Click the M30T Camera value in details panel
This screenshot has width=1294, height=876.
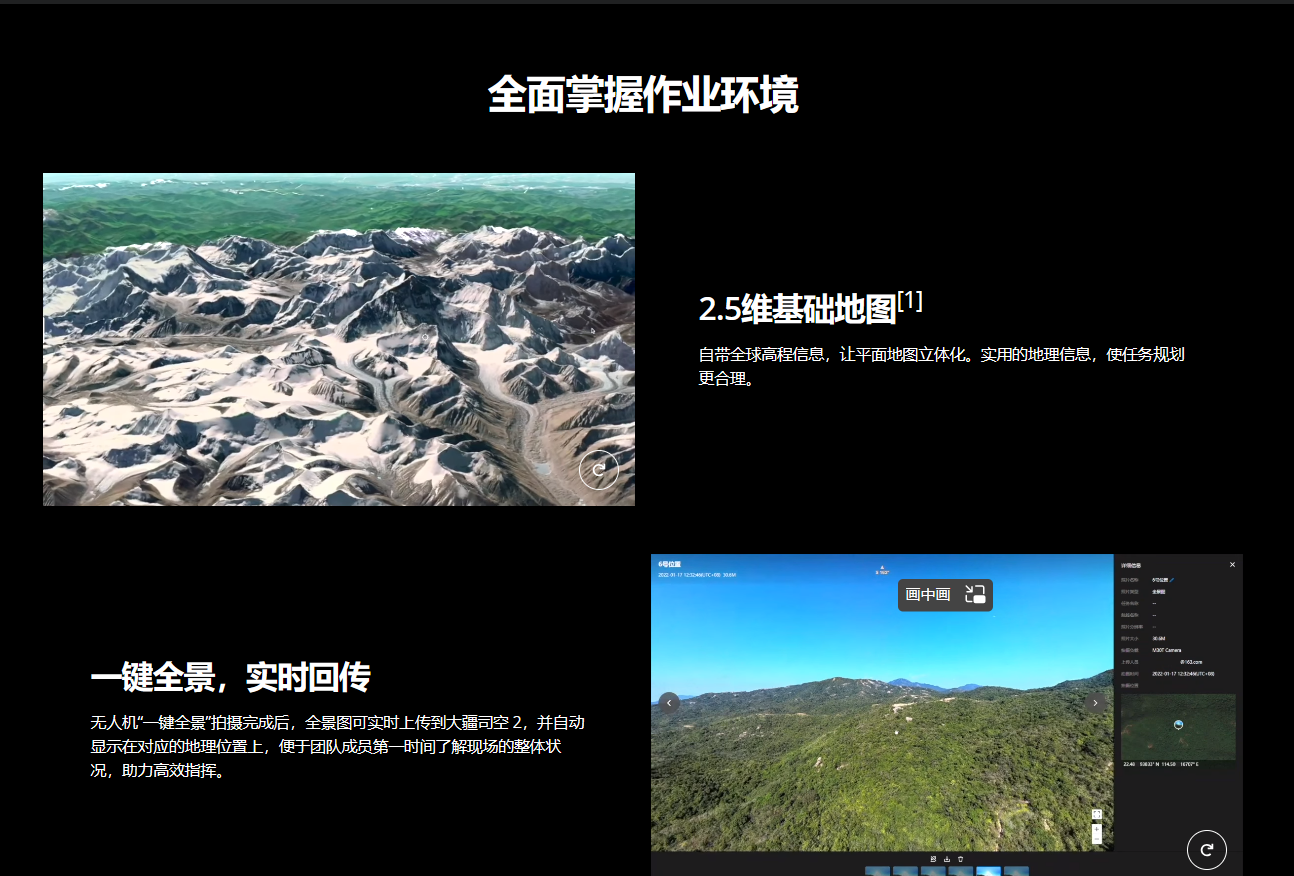(1166, 650)
